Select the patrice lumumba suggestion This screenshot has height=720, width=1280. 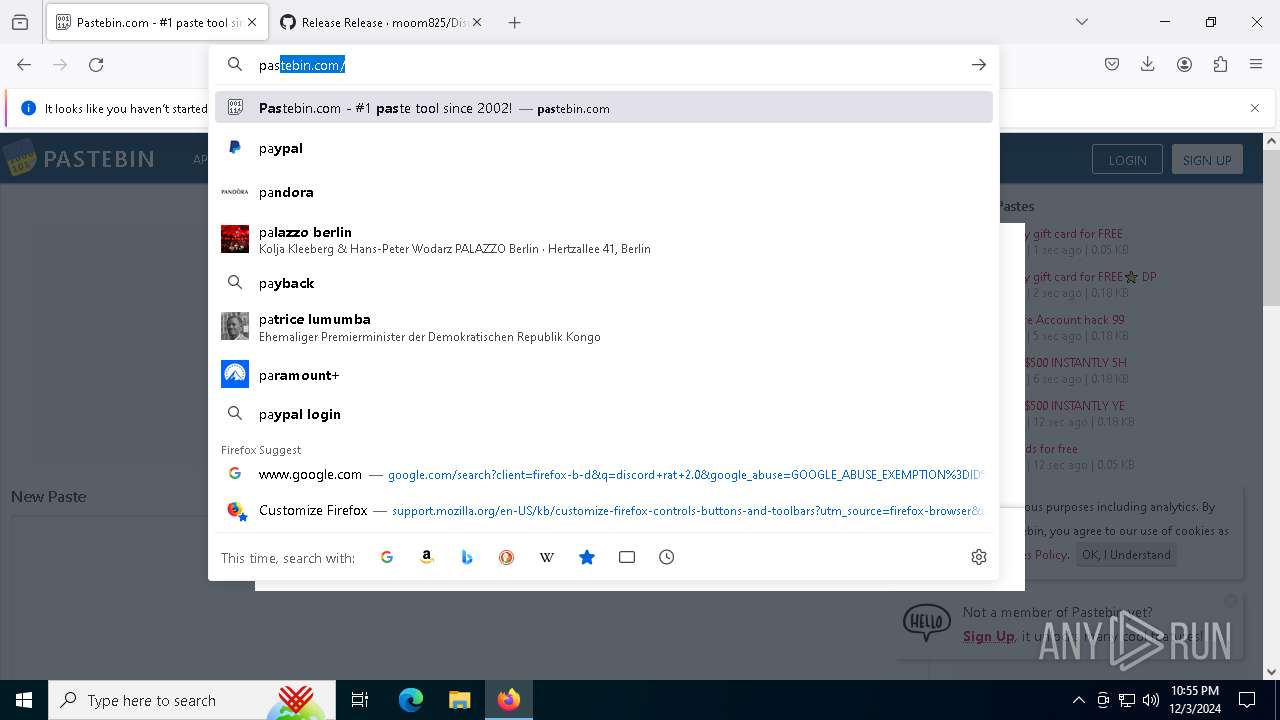[x=604, y=327]
